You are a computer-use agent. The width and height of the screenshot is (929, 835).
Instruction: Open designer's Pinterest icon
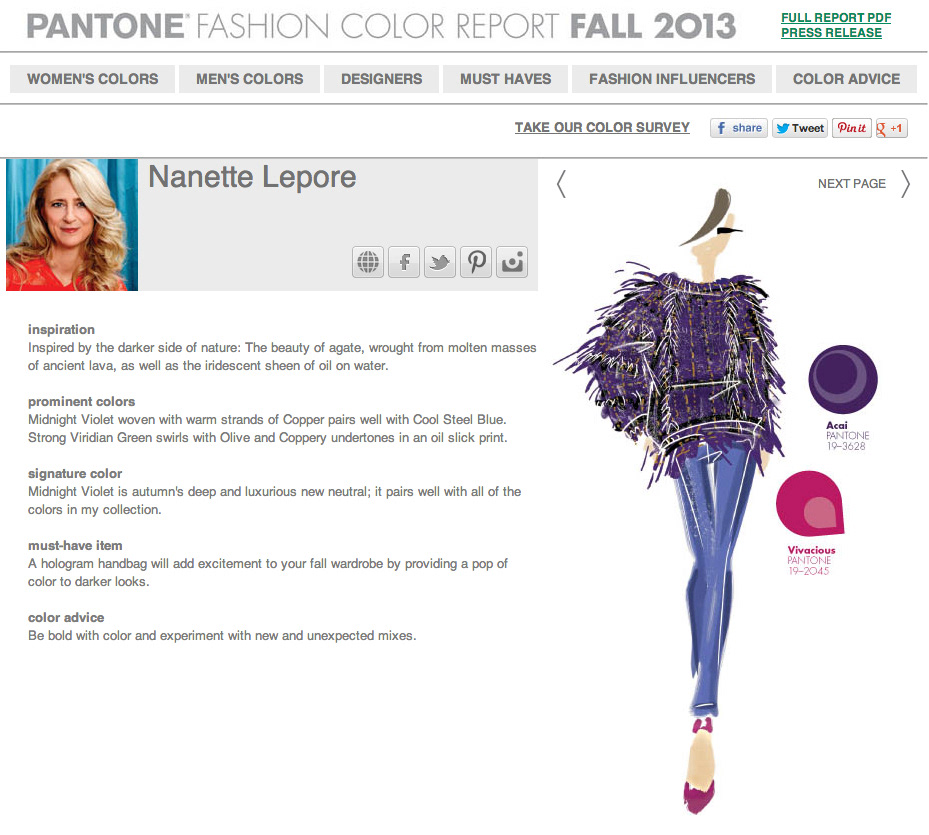tap(476, 262)
